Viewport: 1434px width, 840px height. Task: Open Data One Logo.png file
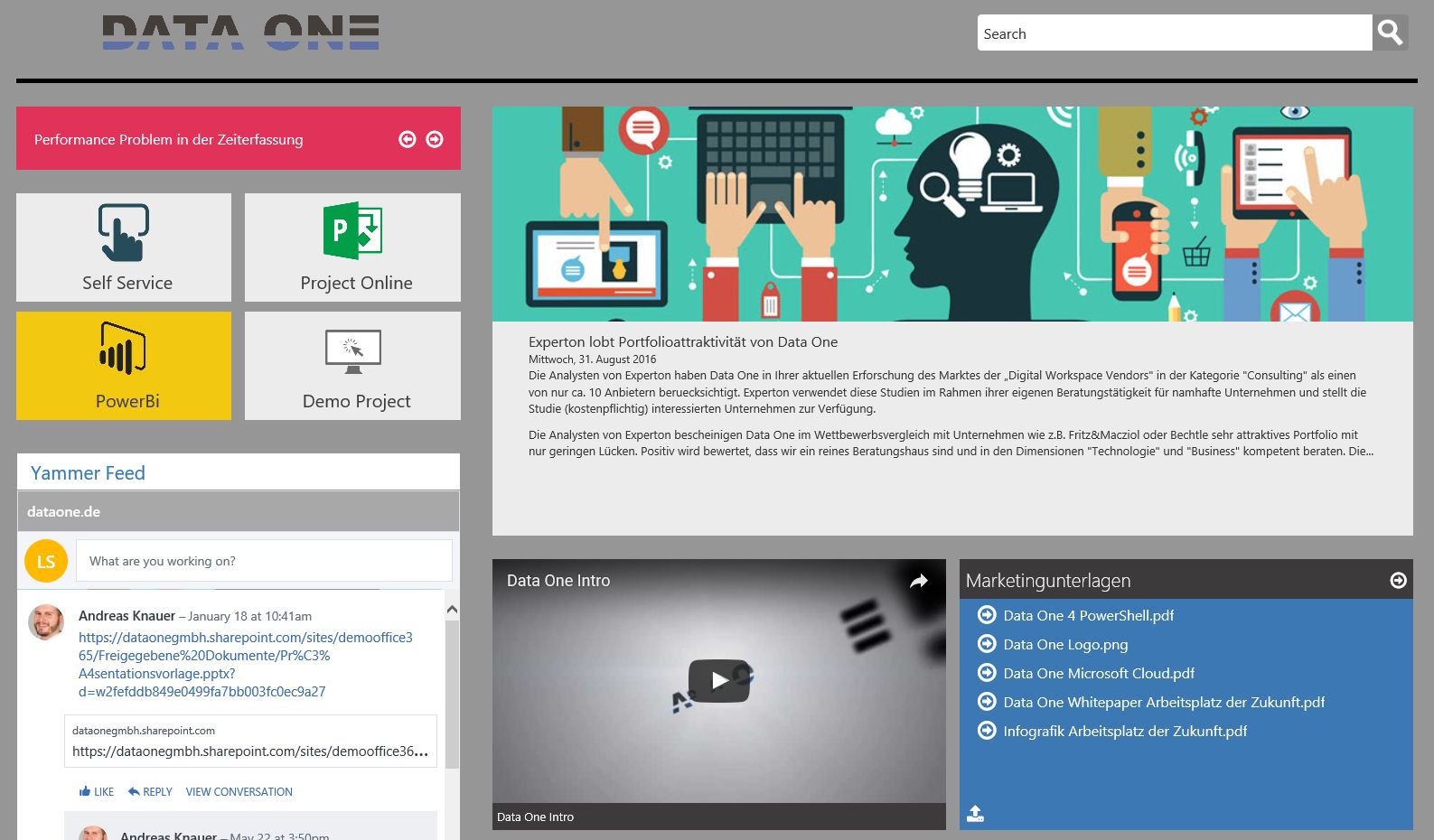1065,645
